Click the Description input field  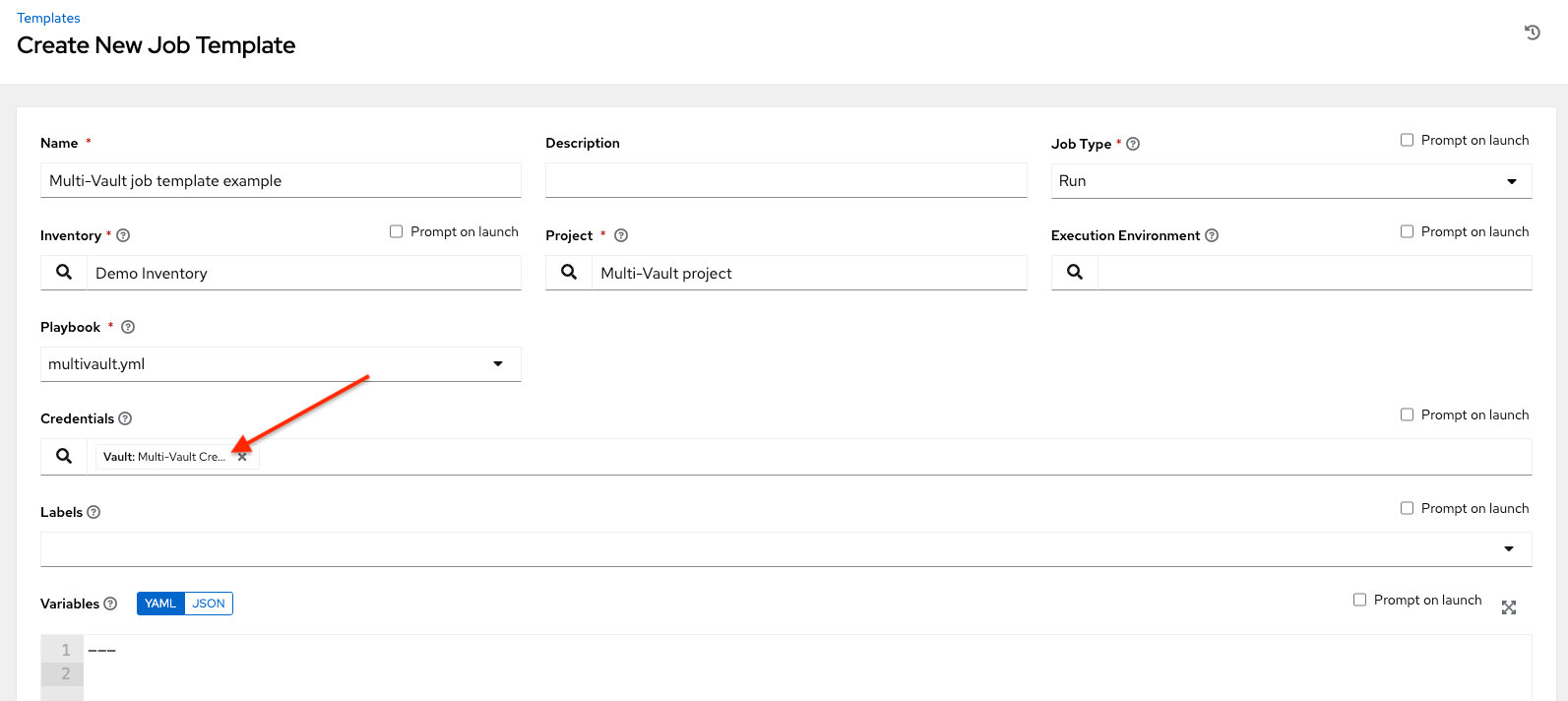(x=786, y=181)
